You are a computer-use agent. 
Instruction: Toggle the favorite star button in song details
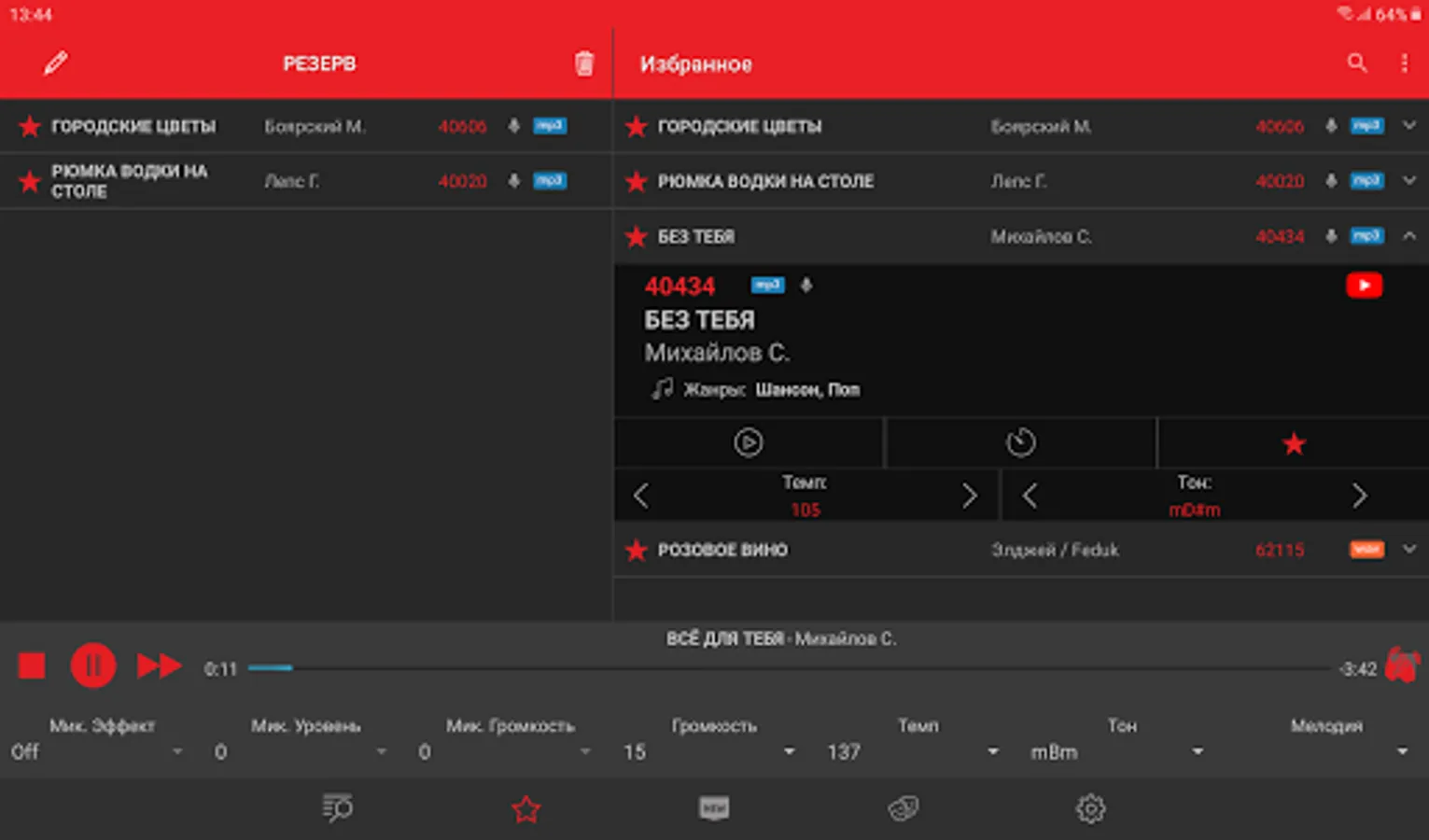click(x=1294, y=443)
